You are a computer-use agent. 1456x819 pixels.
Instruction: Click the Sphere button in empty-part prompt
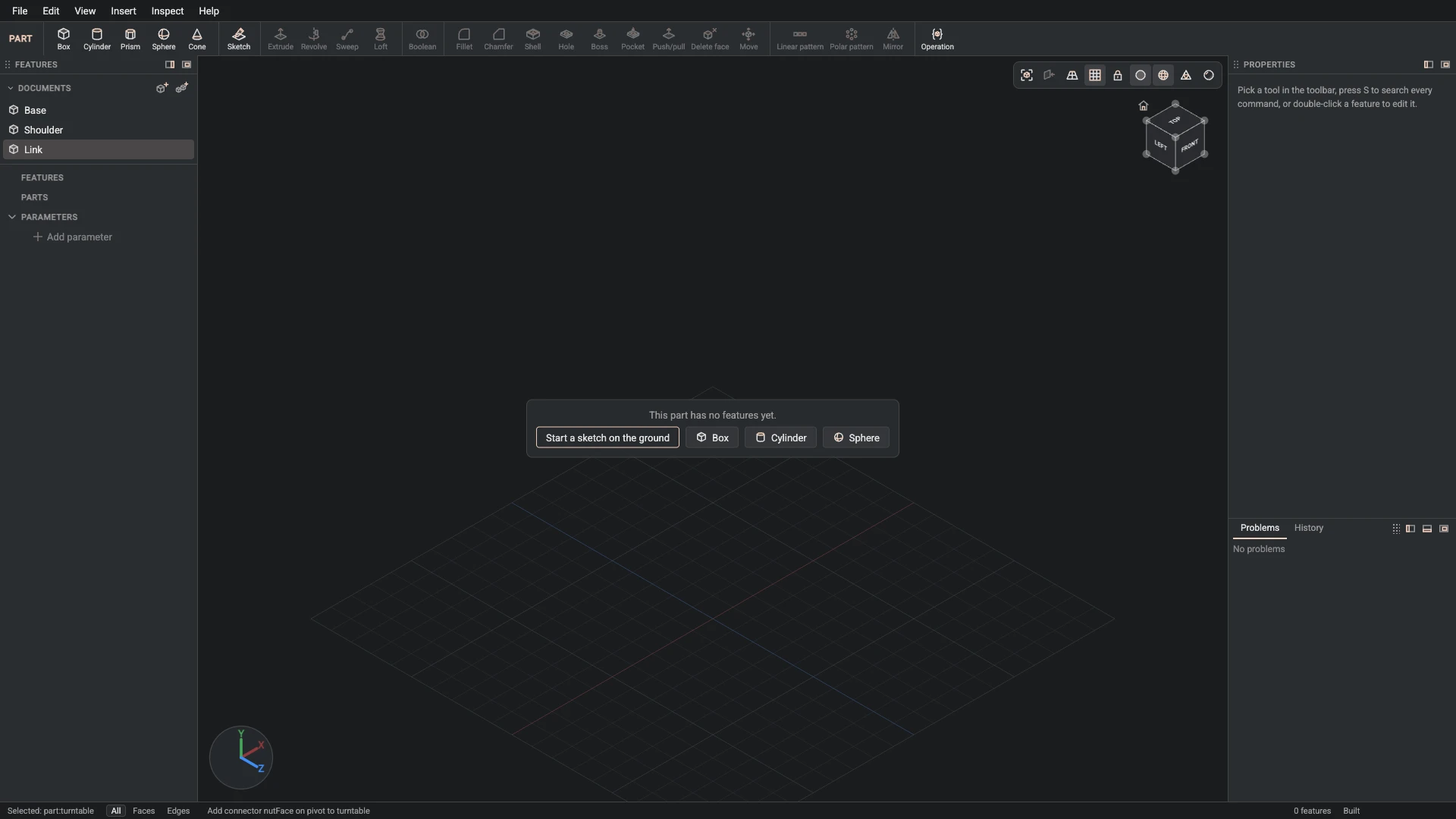(856, 438)
